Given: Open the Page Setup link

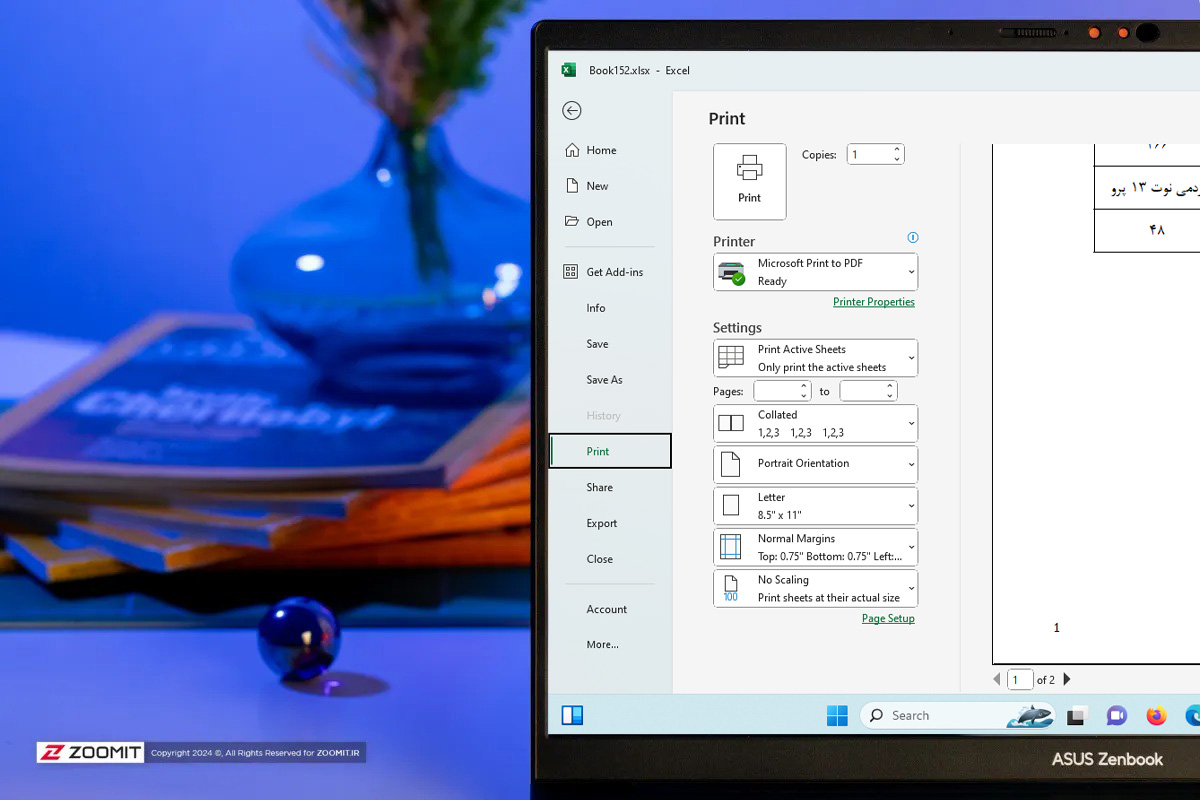Looking at the screenshot, I should click(888, 619).
